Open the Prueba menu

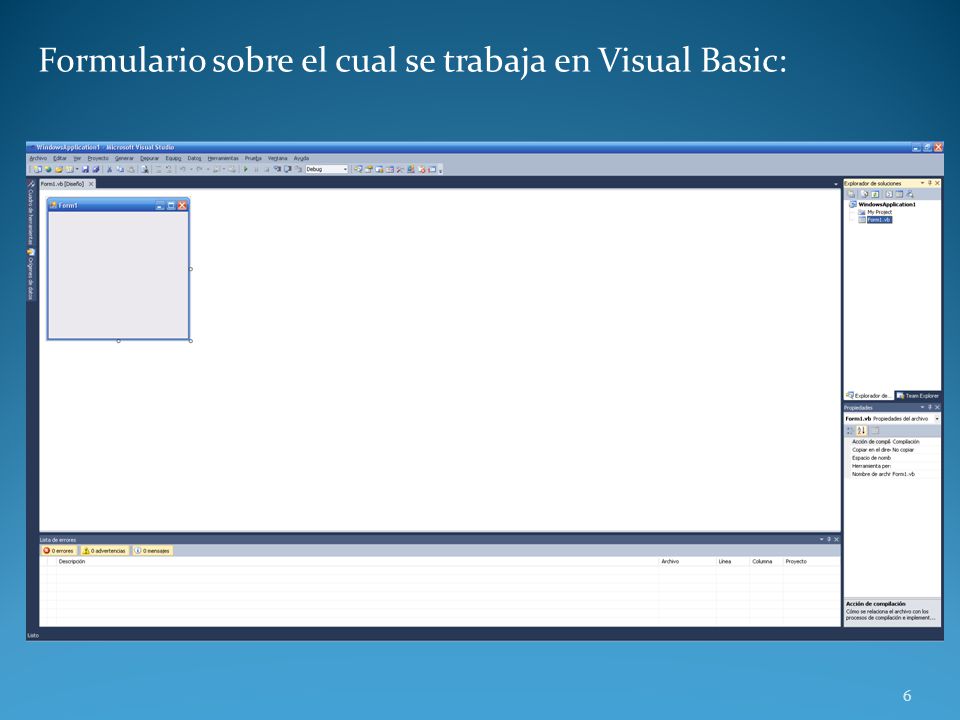pyautogui.click(x=253, y=158)
